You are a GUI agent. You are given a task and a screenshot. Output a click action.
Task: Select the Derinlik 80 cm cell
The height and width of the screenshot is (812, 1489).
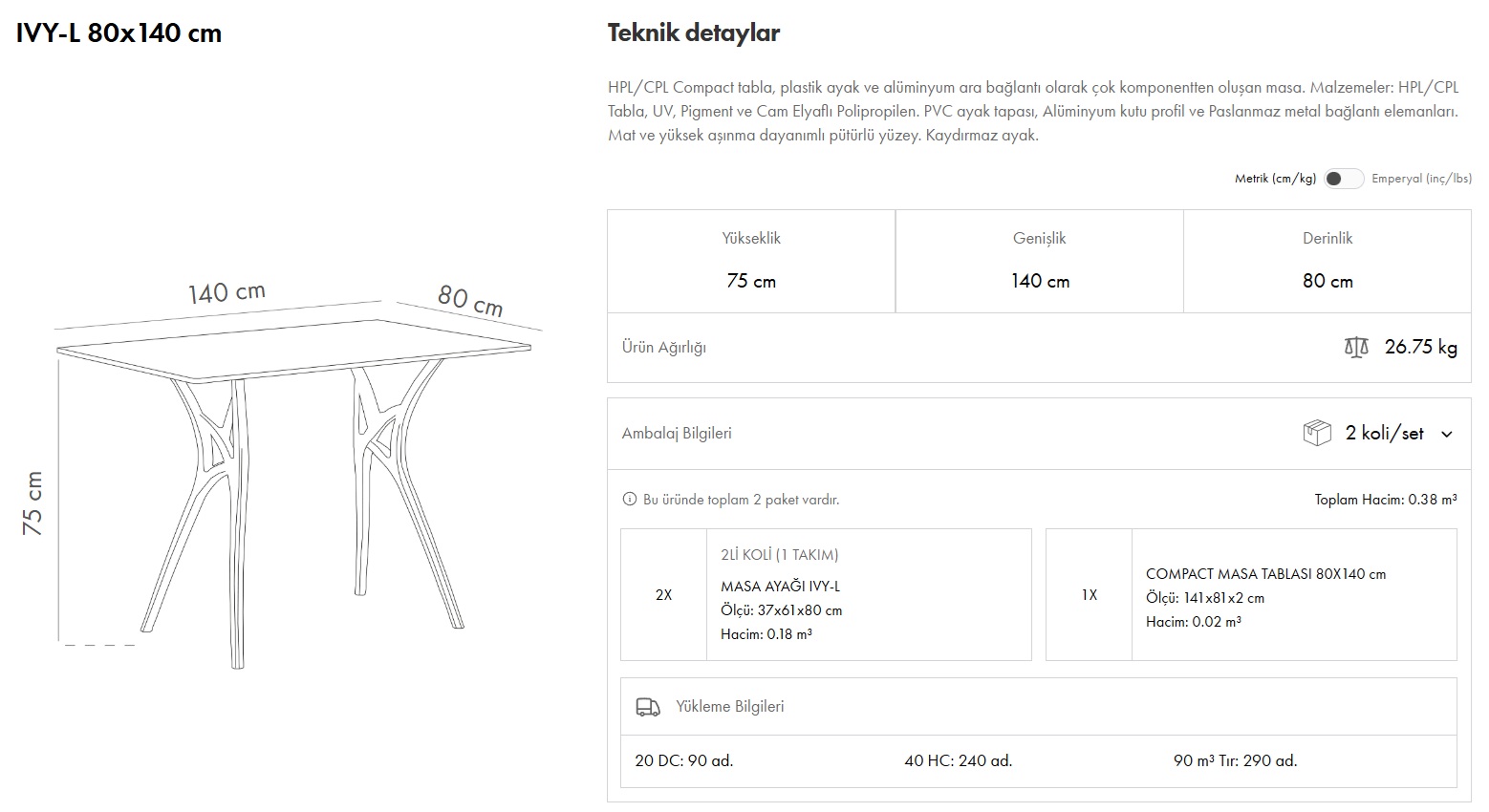click(1327, 261)
